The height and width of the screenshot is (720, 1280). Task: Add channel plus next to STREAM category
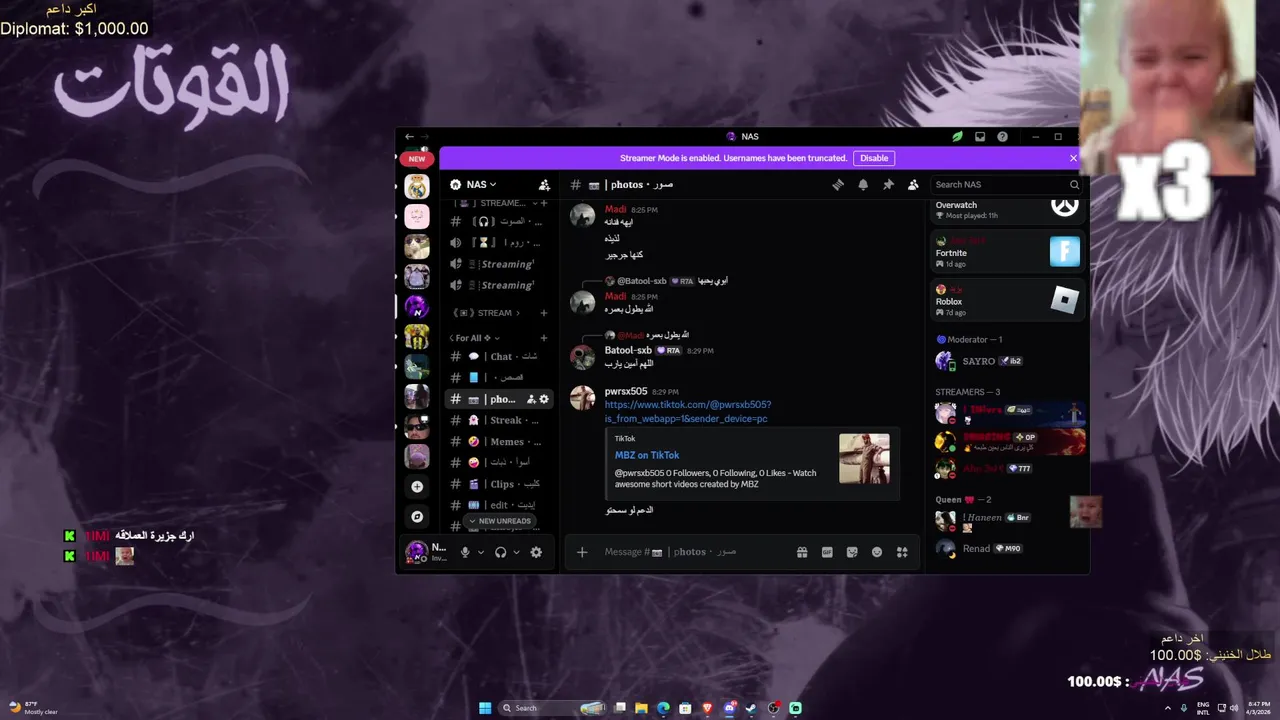point(544,312)
